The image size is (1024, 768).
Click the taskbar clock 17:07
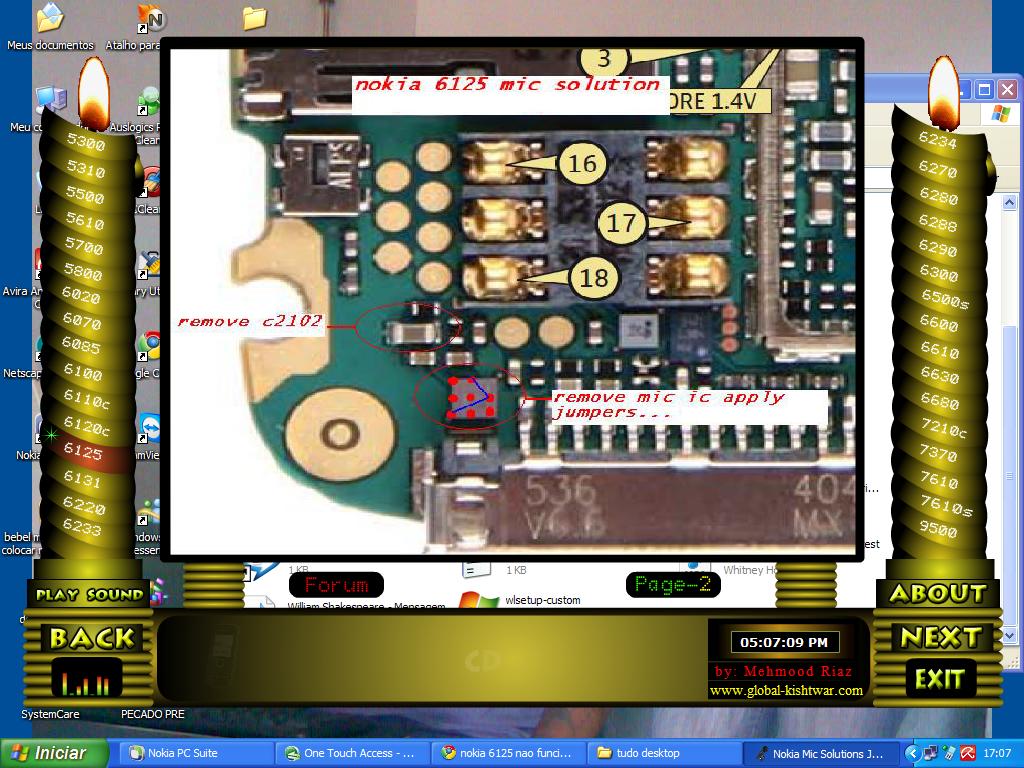(x=997, y=753)
